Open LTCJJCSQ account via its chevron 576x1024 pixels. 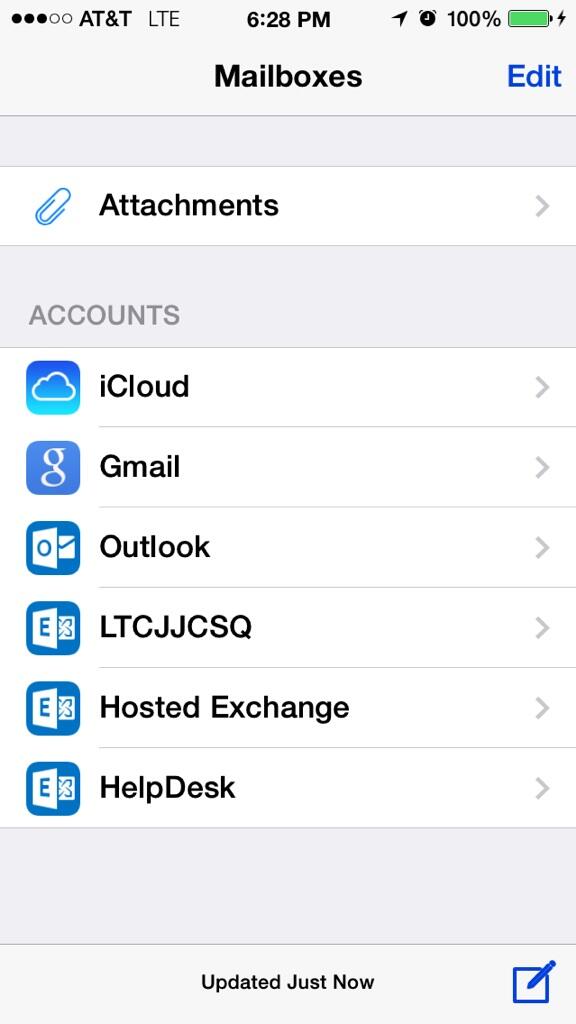click(x=542, y=628)
